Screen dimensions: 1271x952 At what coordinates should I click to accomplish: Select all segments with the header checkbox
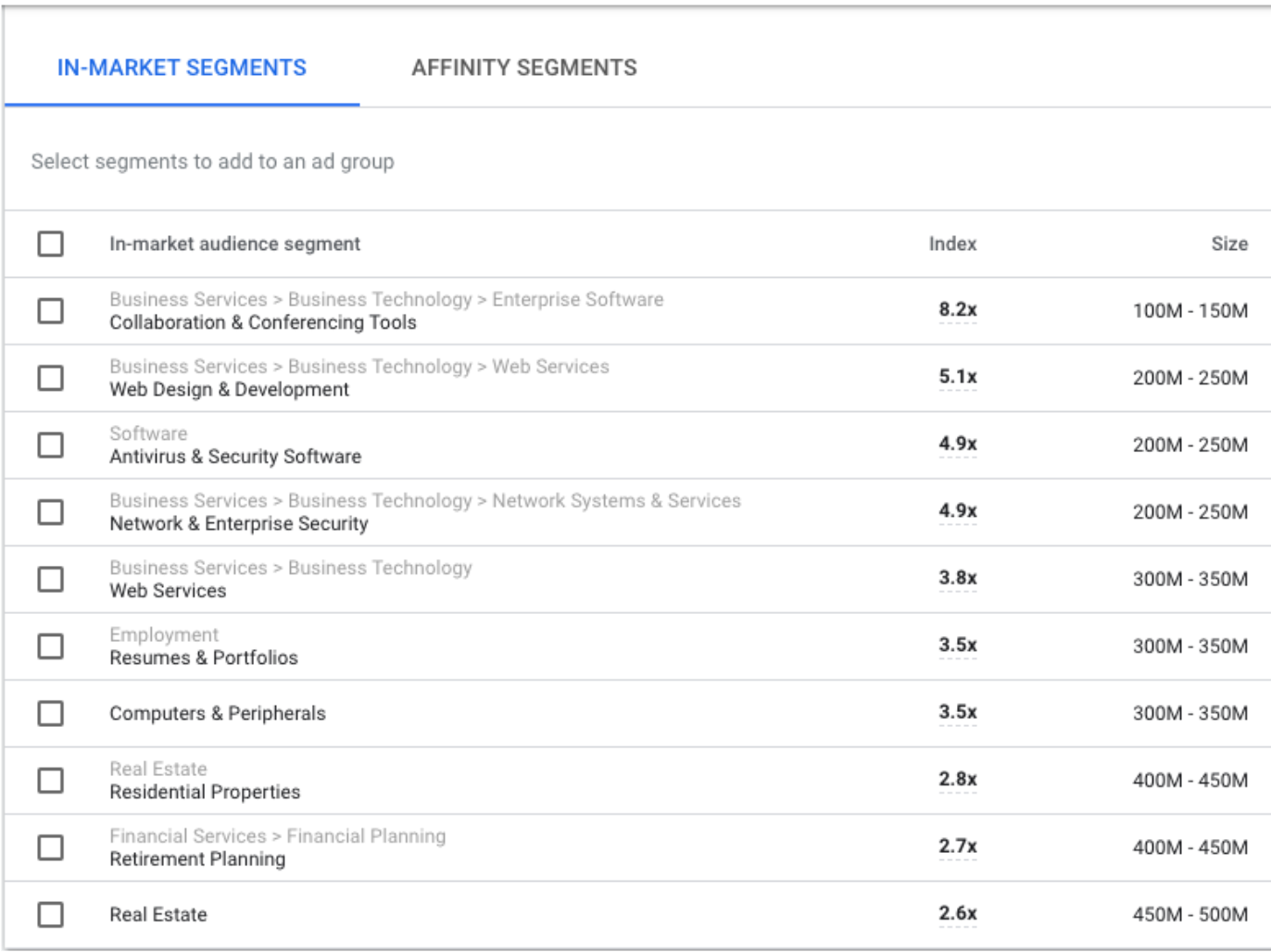point(51,244)
